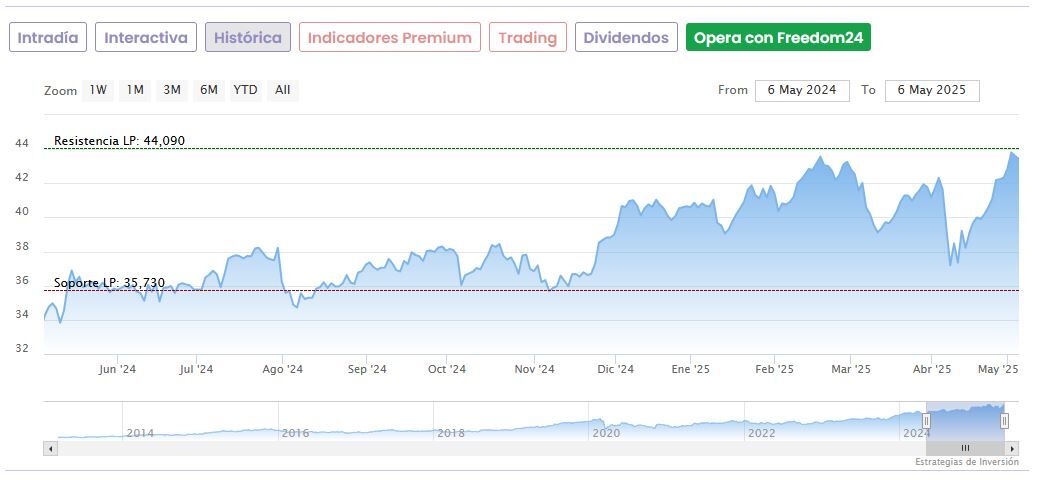Viewport: 1038px width, 480px height.
Task: Click the navigator scrollbar left arrow
Action: click(49, 449)
